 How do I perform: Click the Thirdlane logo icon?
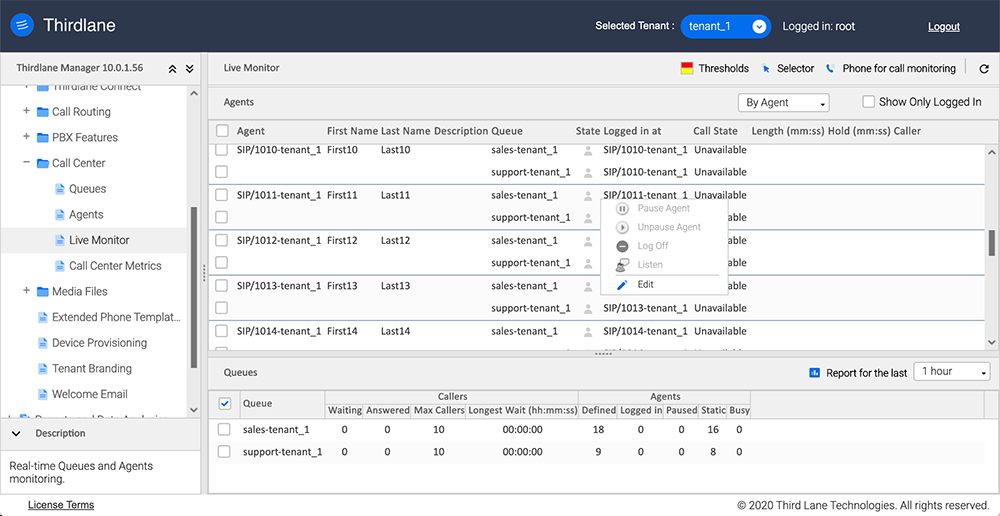[23, 26]
